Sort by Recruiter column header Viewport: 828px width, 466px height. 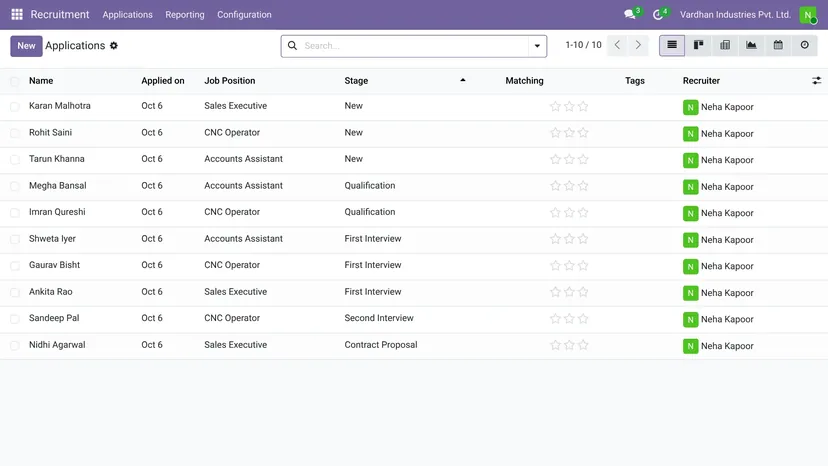pyautogui.click(x=701, y=81)
